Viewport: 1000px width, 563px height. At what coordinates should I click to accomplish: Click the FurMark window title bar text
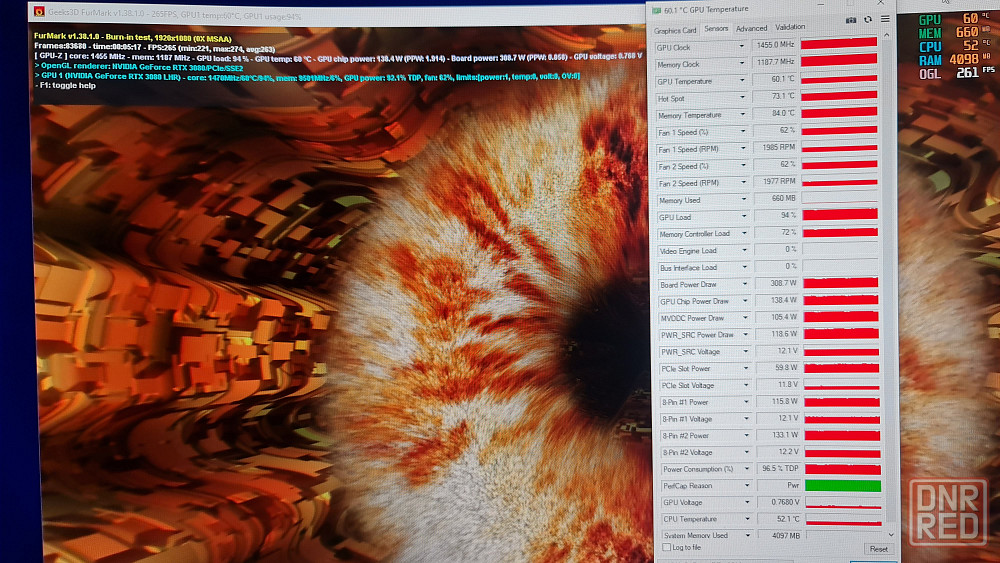pos(175,15)
